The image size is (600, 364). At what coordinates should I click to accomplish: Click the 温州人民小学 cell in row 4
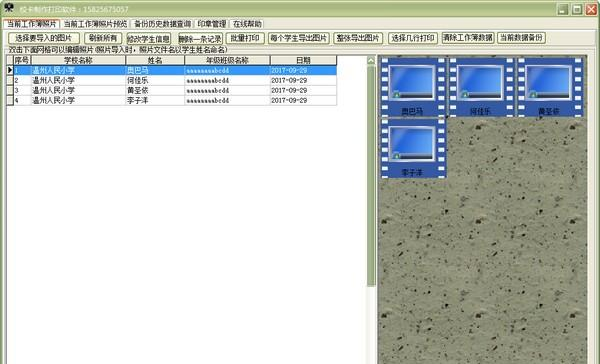coord(78,100)
